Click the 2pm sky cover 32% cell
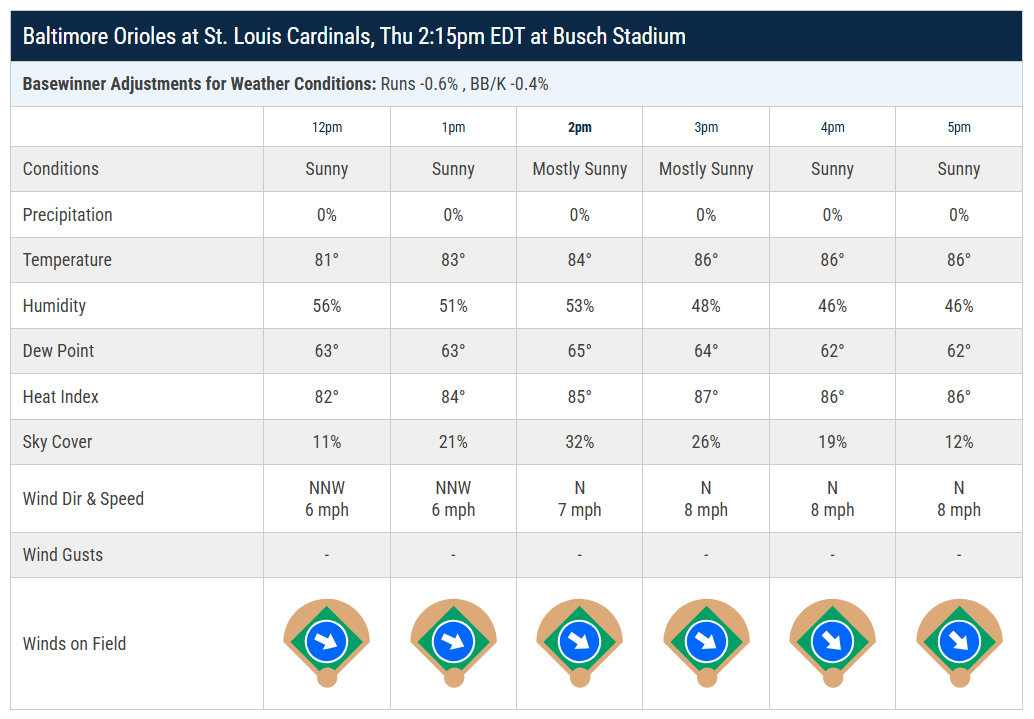Image resolution: width=1034 pixels, height=719 pixels. 580,442
